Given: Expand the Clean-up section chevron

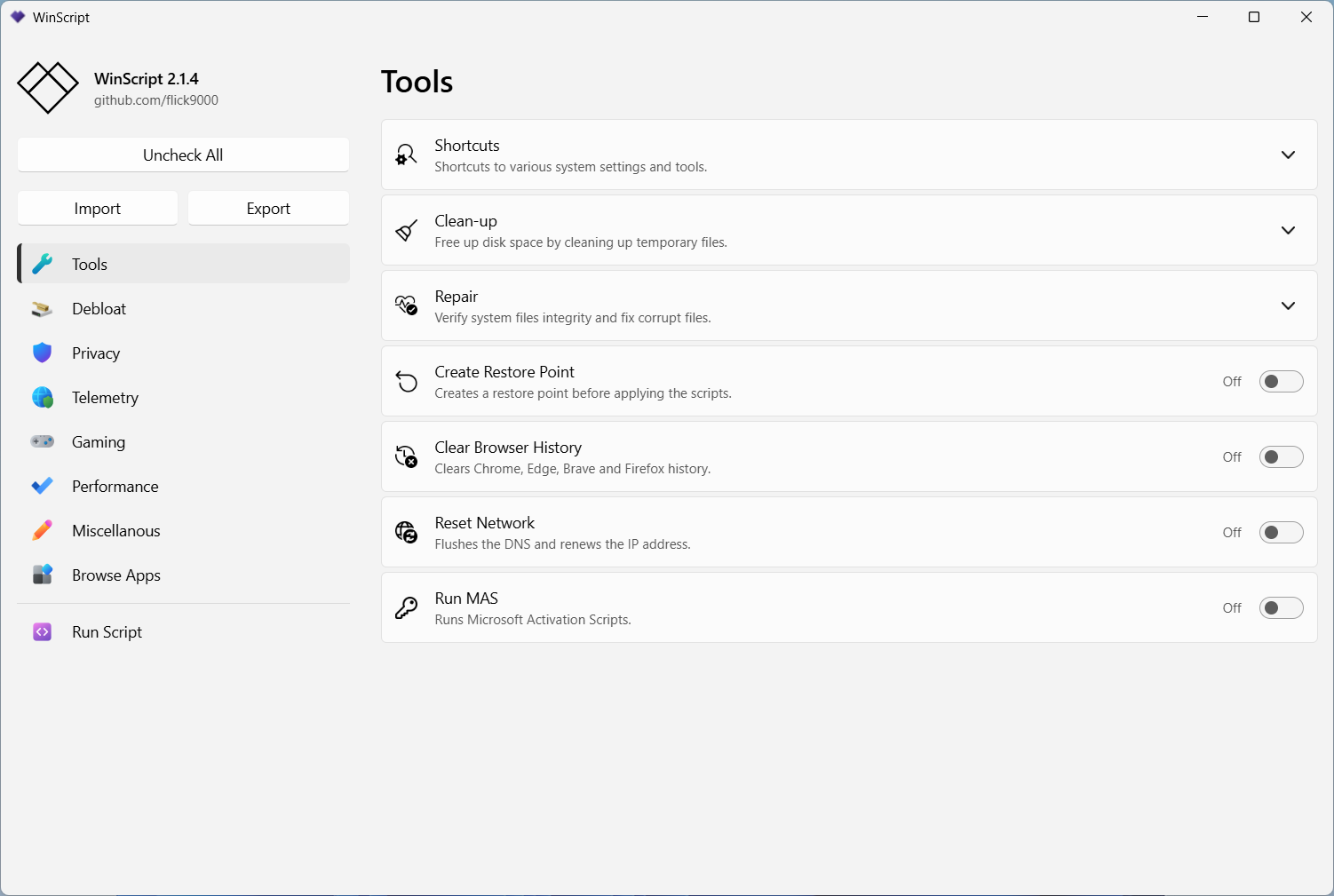Looking at the screenshot, I should (x=1288, y=230).
